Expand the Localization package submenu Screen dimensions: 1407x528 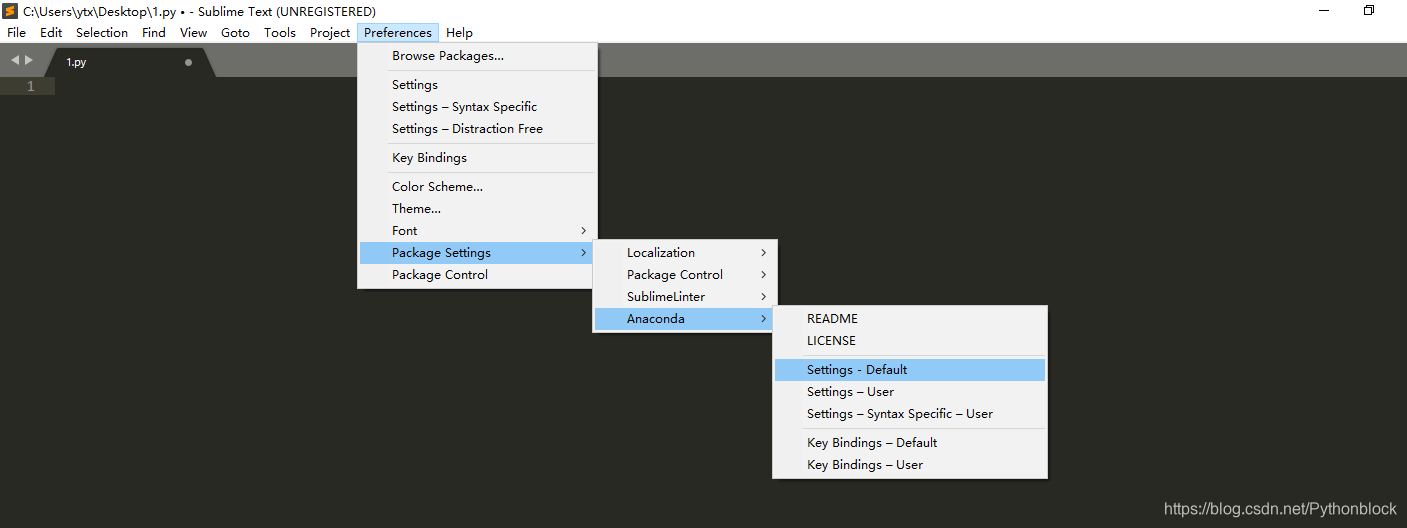tap(685, 253)
